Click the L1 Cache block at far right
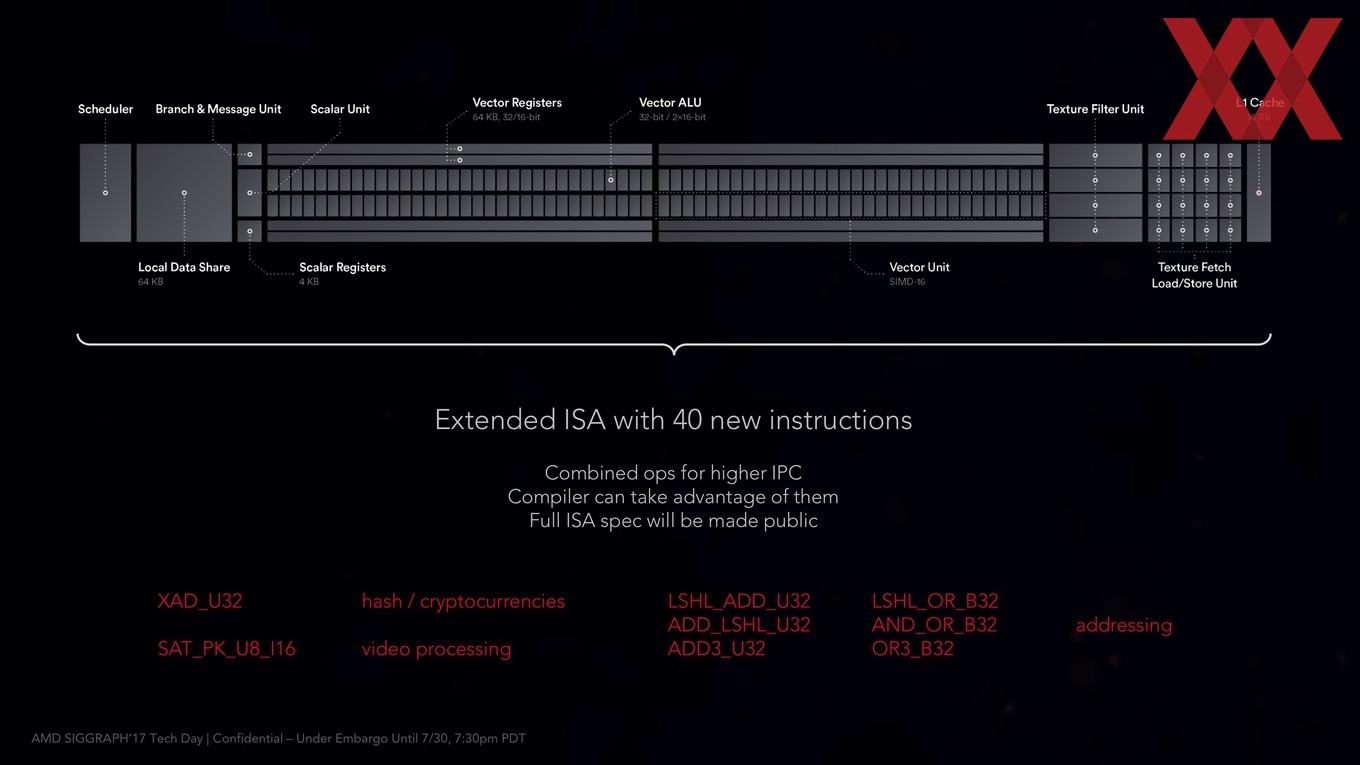The image size is (1360, 765). coord(1259,193)
